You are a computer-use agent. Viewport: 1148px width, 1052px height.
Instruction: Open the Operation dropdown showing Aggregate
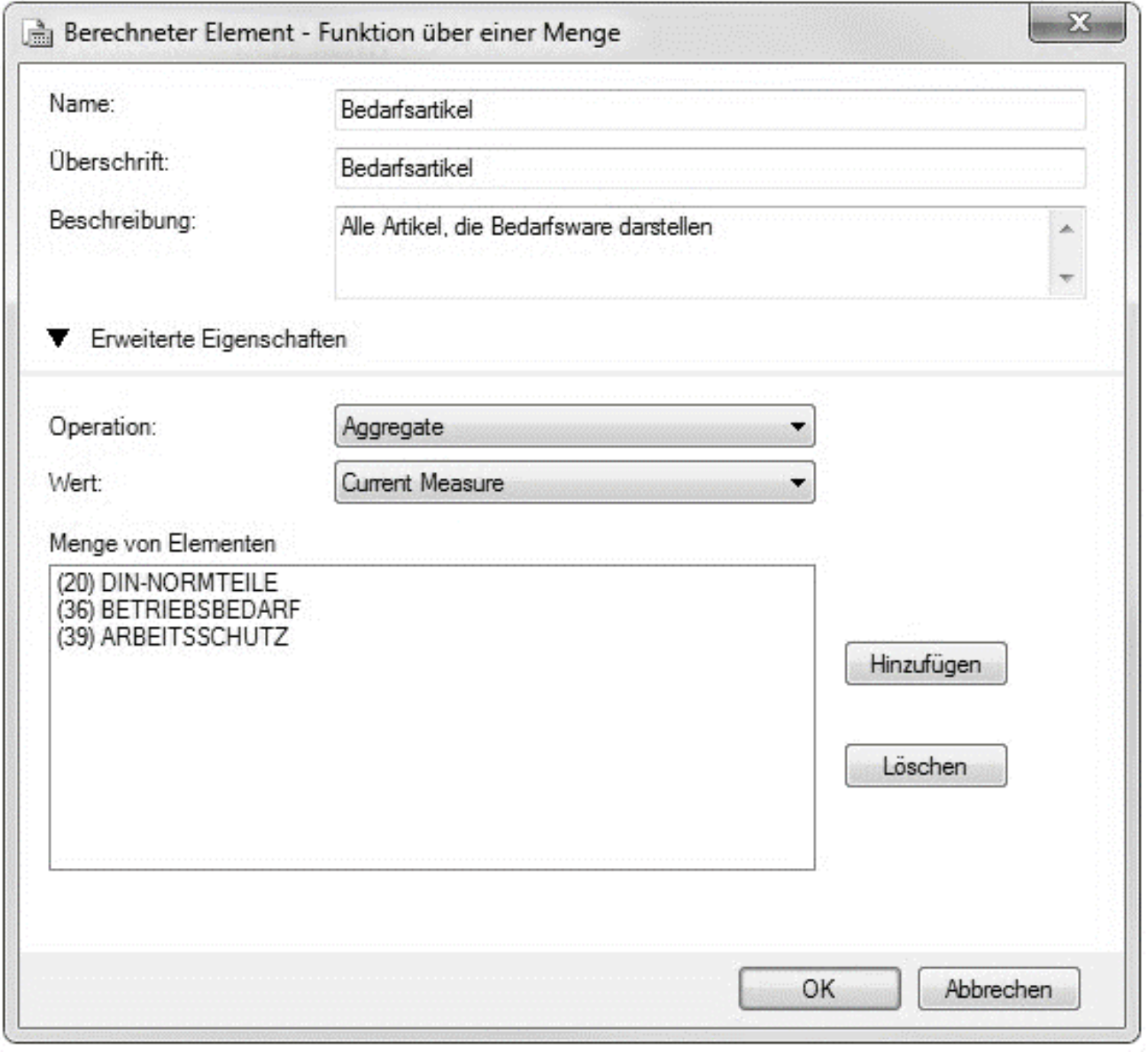[575, 426]
